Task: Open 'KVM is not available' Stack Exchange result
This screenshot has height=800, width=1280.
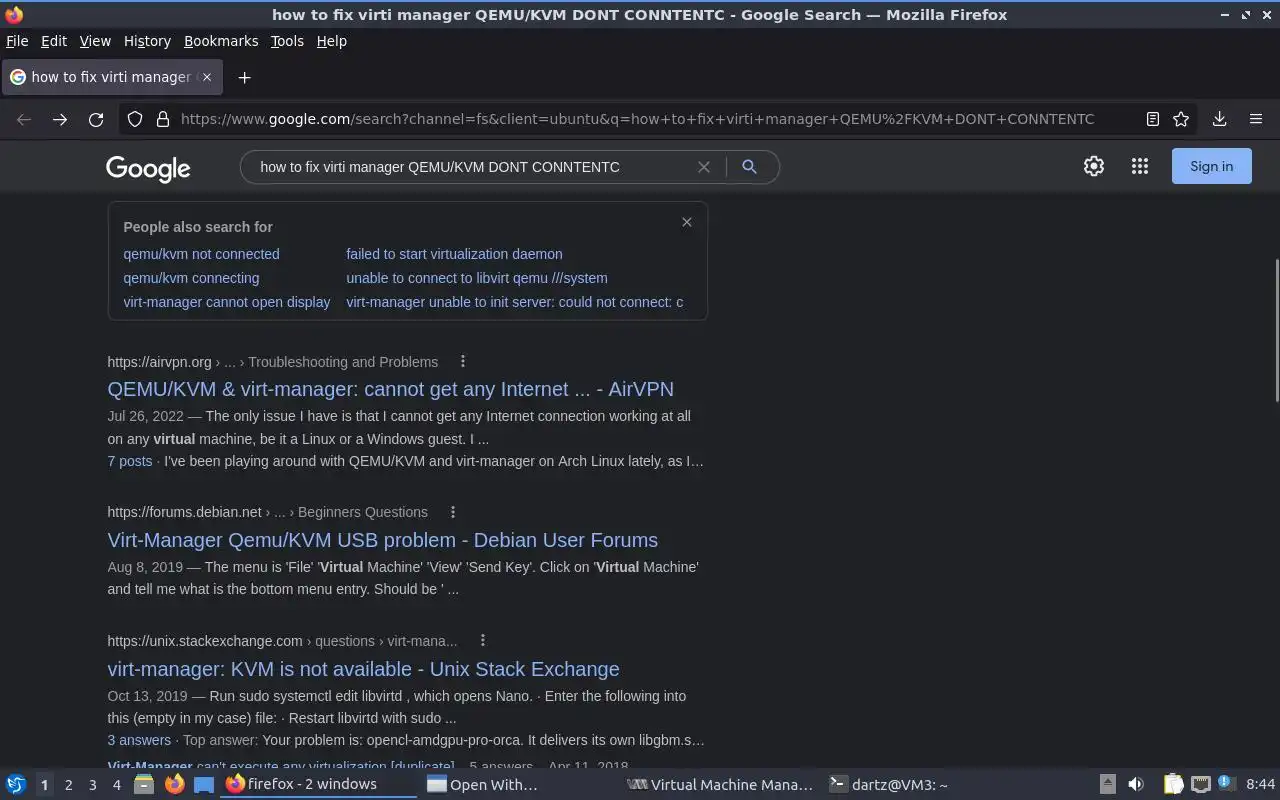Action: point(363,669)
